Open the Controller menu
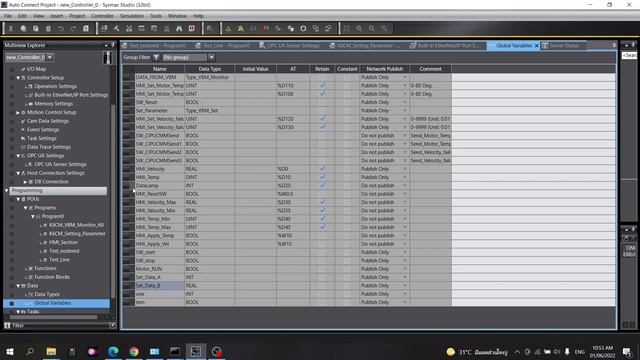This screenshot has width=640, height=360. (x=102, y=16)
